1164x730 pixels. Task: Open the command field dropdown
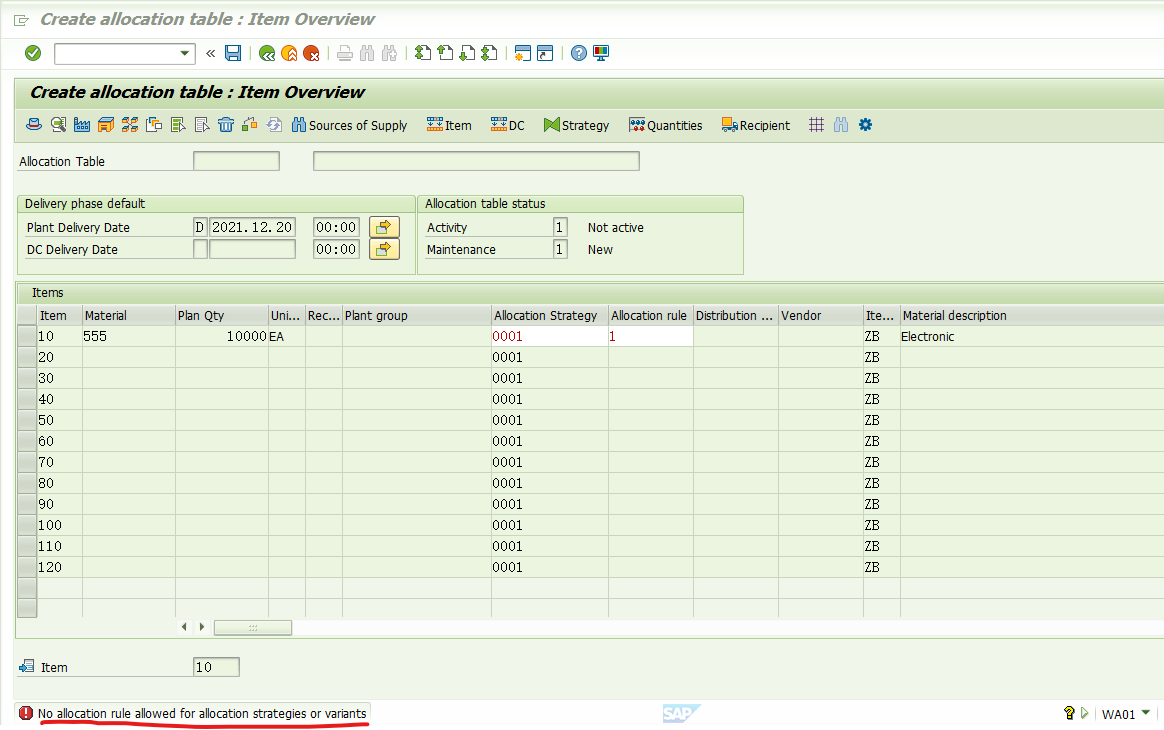184,53
